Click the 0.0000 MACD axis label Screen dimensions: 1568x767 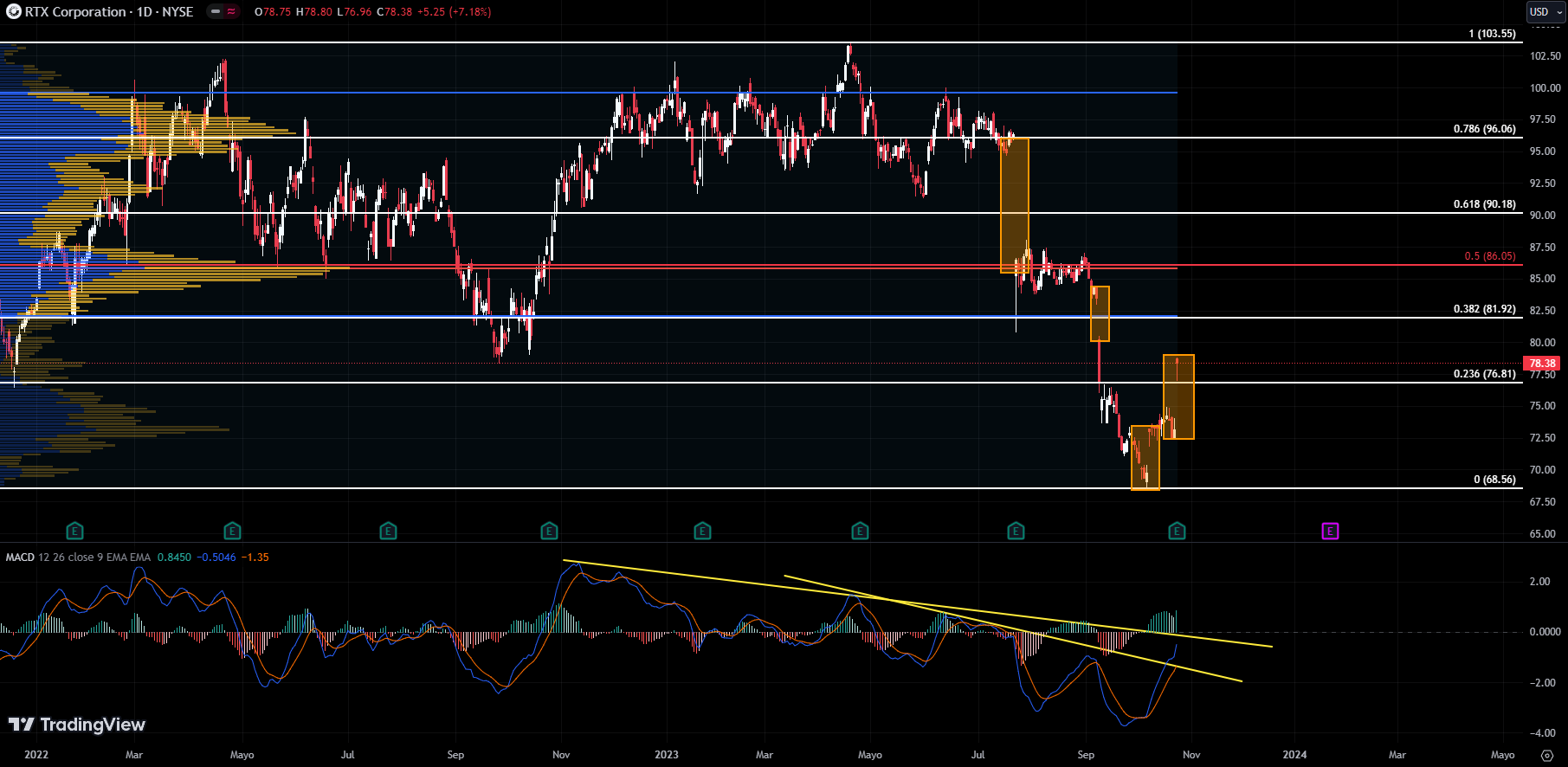tap(1545, 632)
